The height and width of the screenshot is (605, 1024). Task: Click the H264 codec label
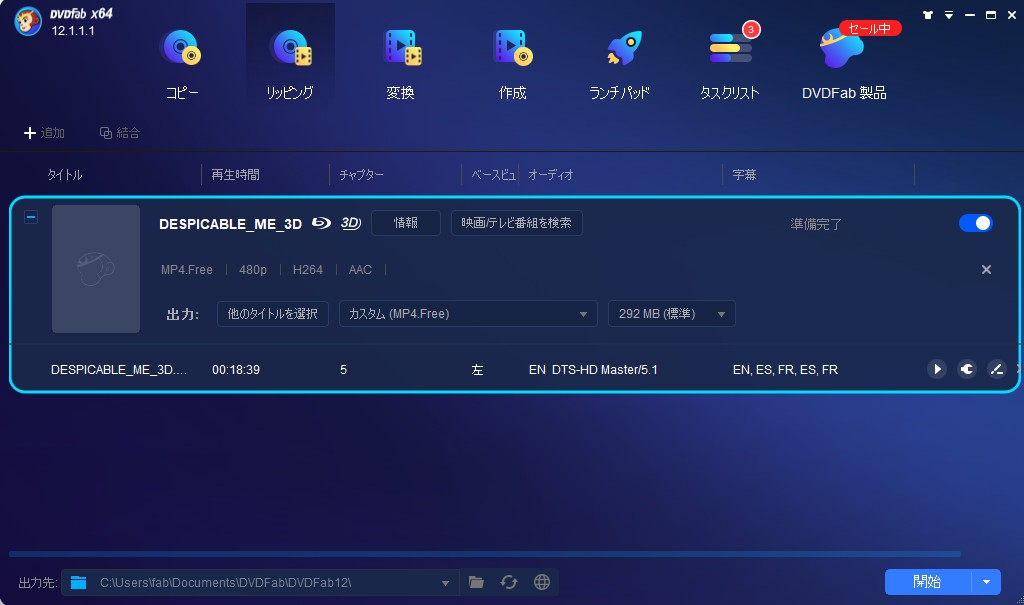308,269
